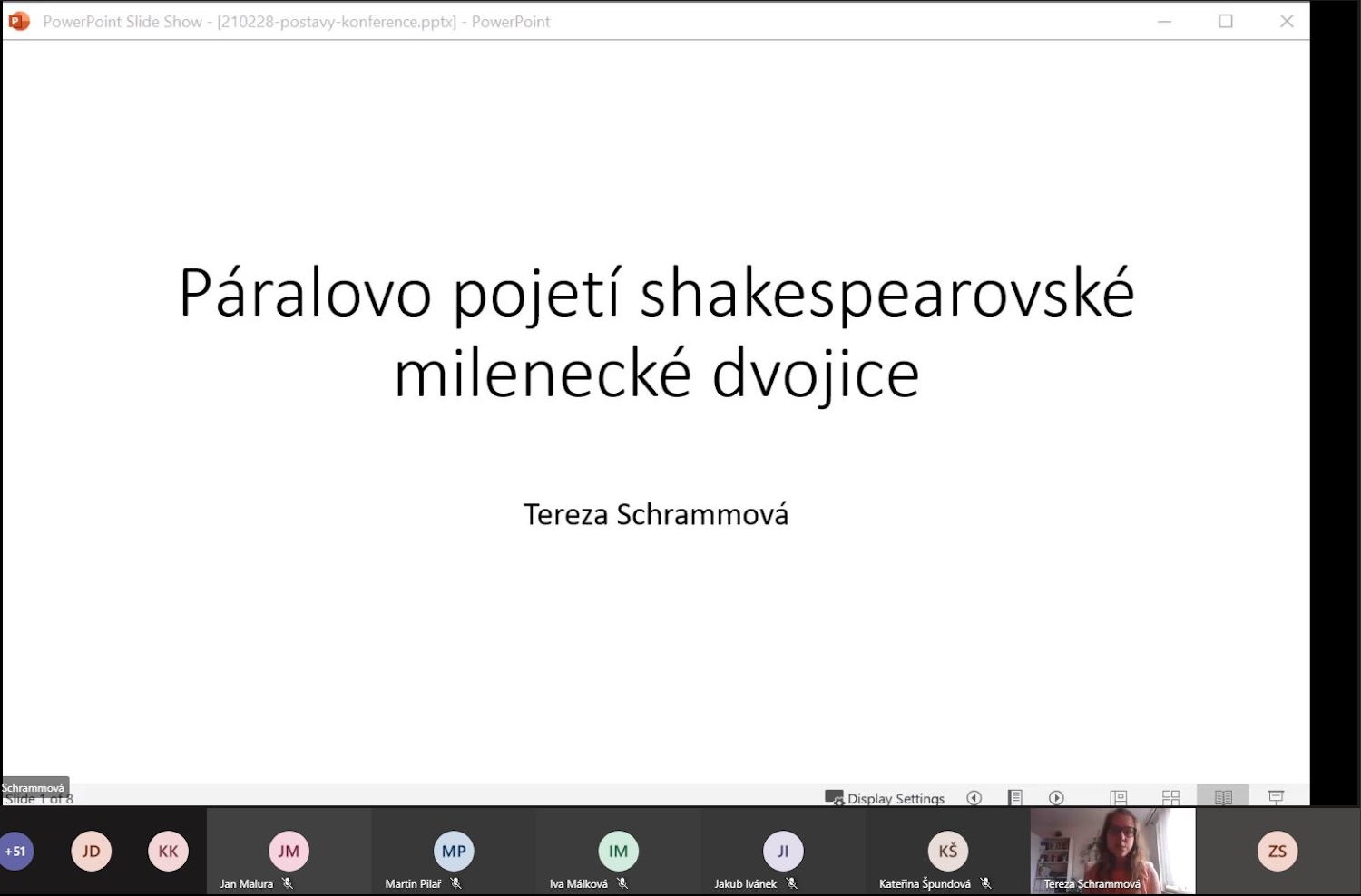Select ZS participant avatar
The height and width of the screenshot is (896, 1361).
tap(1278, 852)
